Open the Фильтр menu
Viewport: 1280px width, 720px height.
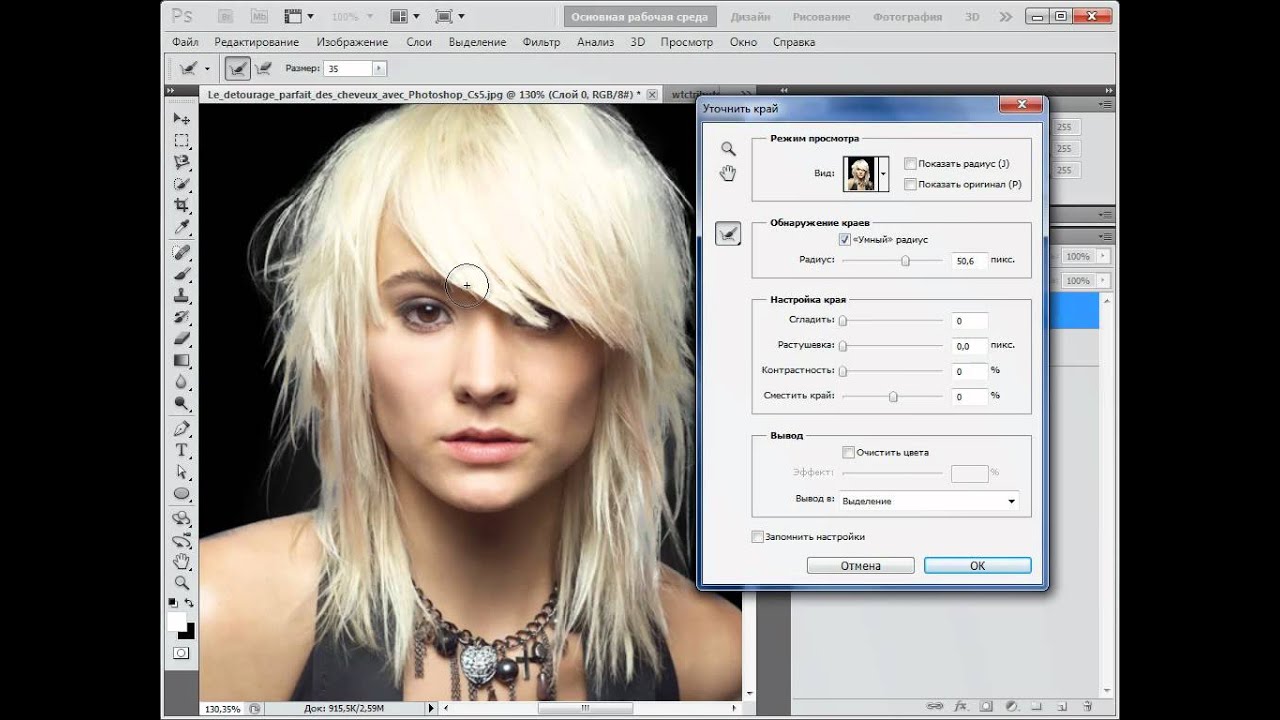click(x=541, y=42)
